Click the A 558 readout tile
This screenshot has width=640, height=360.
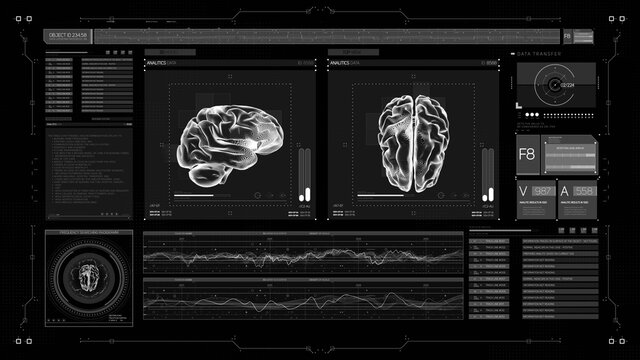click(x=577, y=200)
